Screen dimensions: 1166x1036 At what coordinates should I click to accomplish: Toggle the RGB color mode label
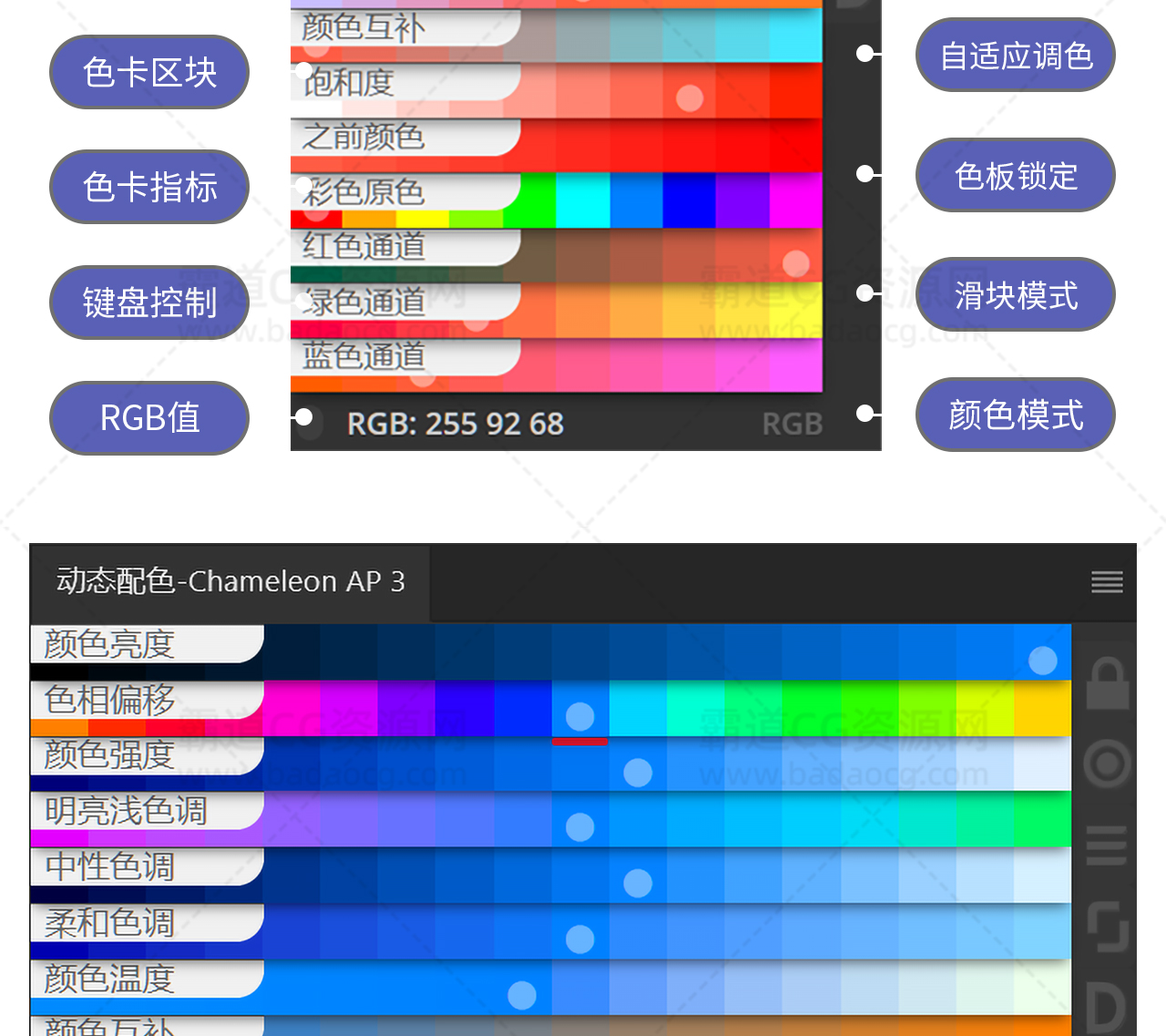tap(792, 424)
